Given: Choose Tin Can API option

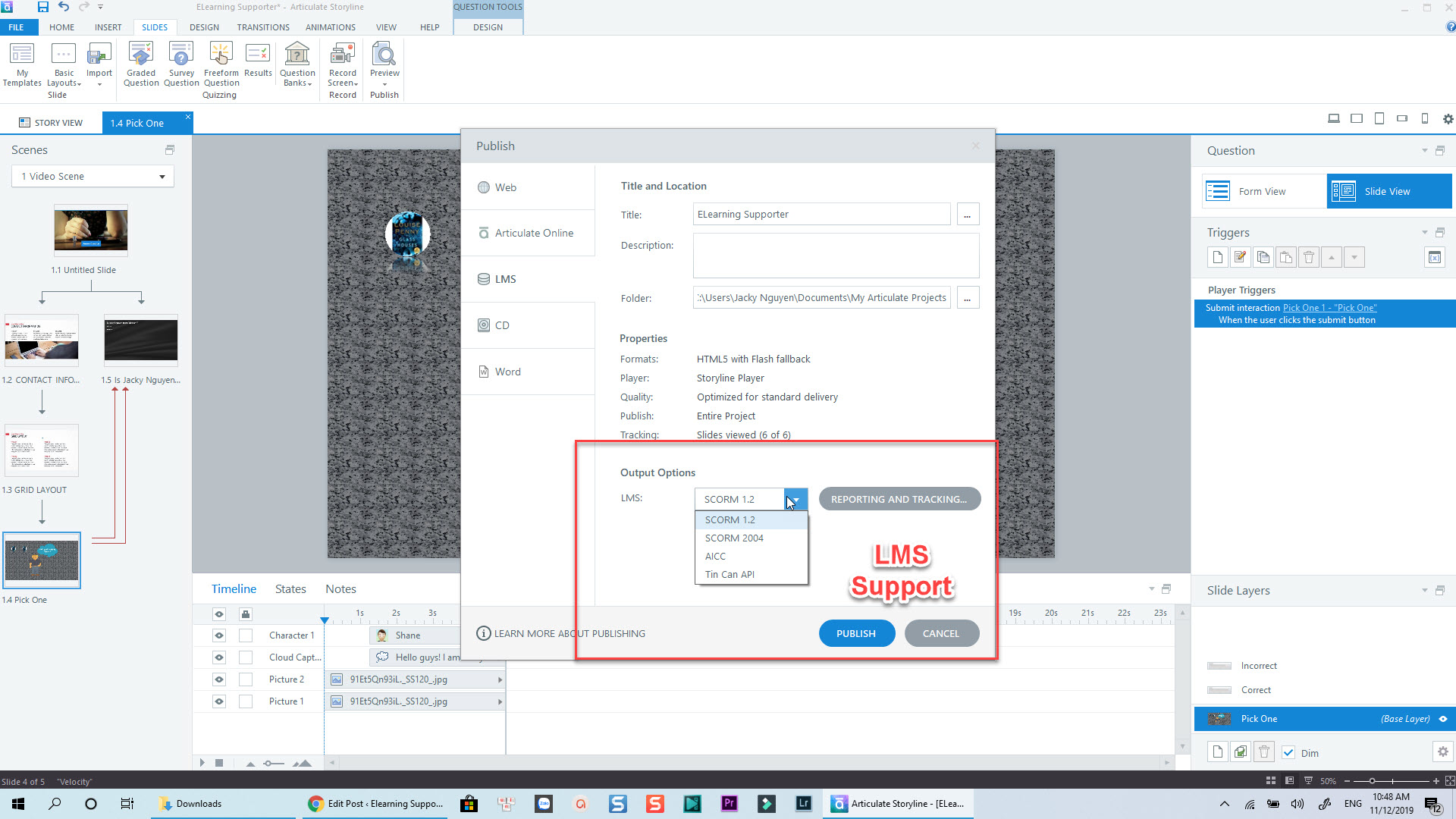Looking at the screenshot, I should coord(730,575).
